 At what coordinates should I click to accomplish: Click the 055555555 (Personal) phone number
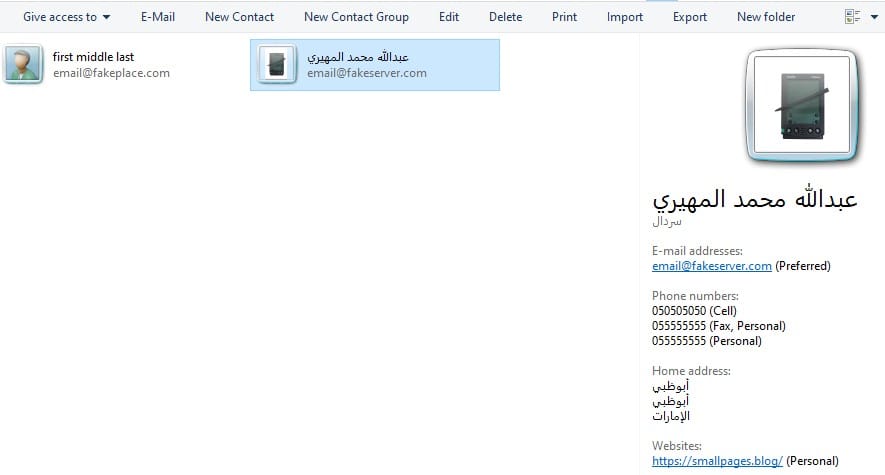pos(707,341)
